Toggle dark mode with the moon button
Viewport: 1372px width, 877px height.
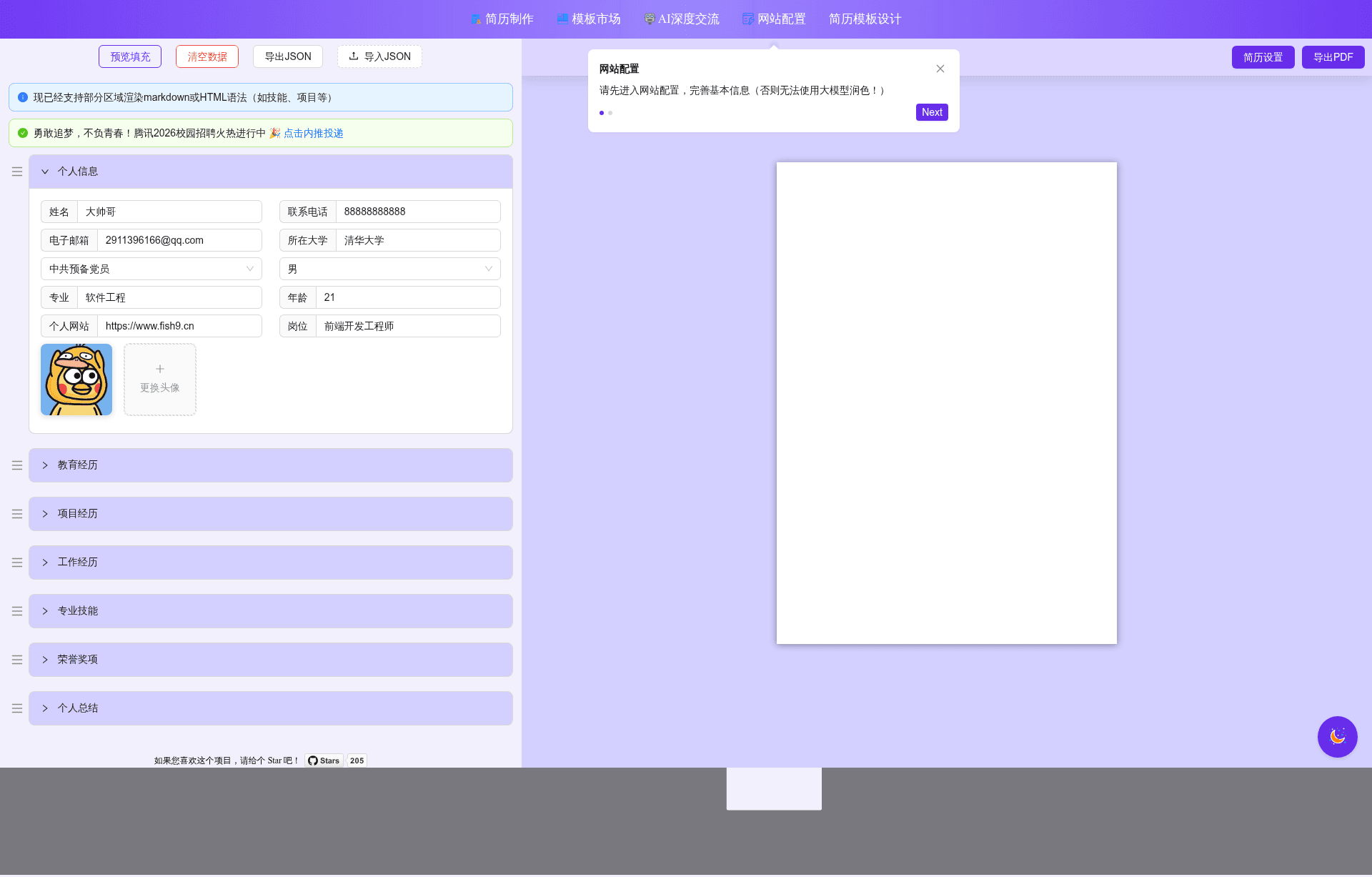pyautogui.click(x=1338, y=737)
